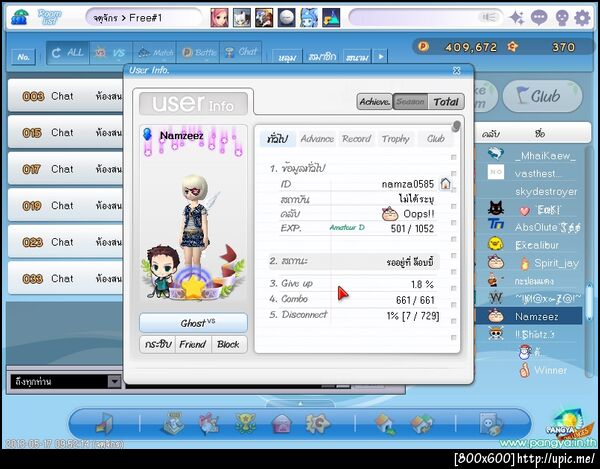Select room 017 Chat in list
Viewport: 600px width, 469px height.
pyautogui.click(x=66, y=169)
